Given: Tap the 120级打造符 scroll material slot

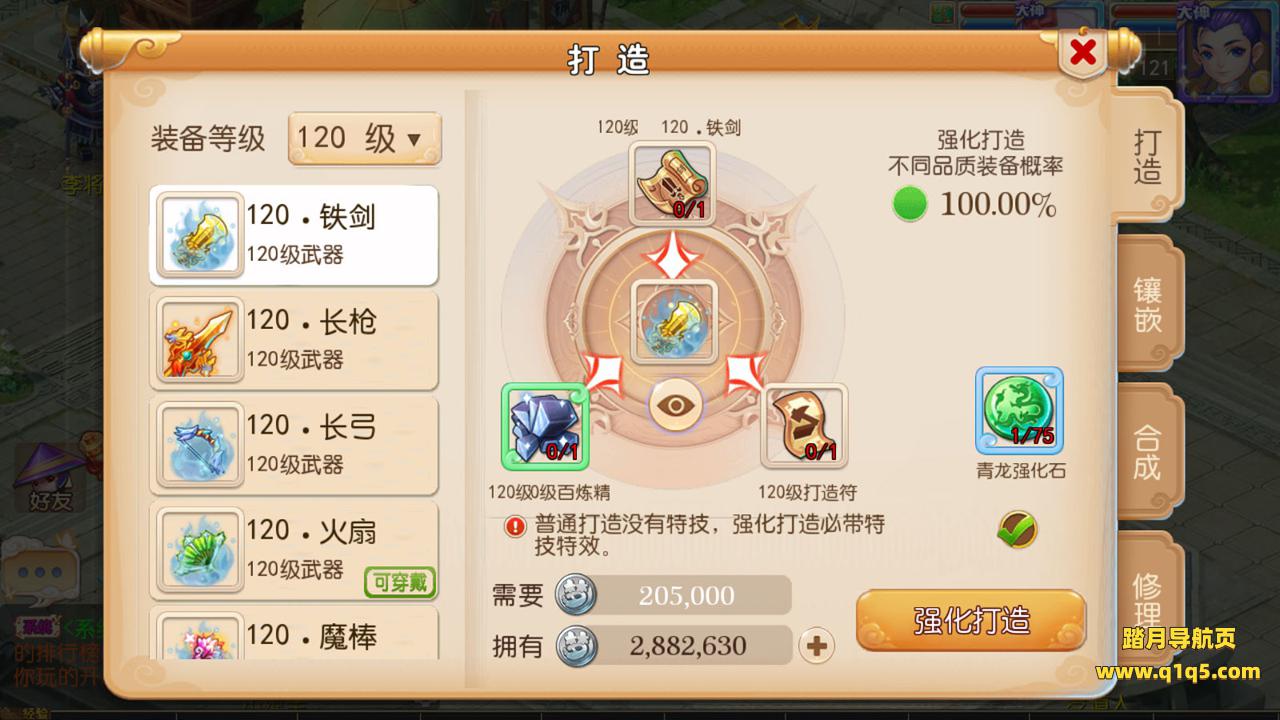Looking at the screenshot, I should click(x=804, y=426).
